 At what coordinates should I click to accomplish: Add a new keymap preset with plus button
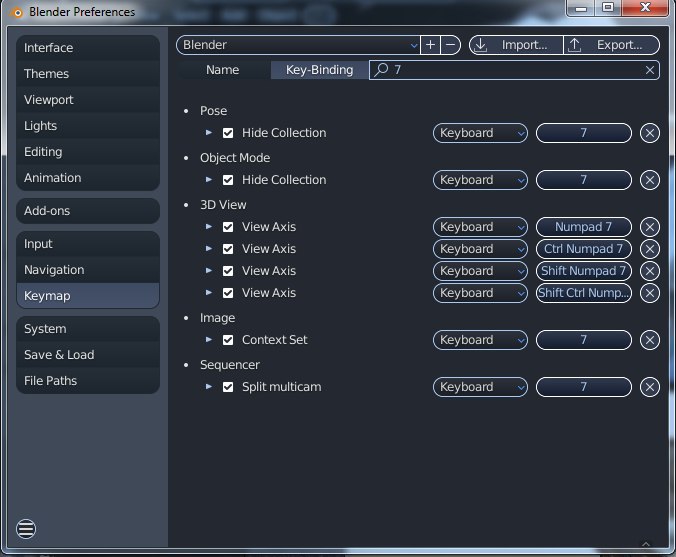tap(430, 45)
